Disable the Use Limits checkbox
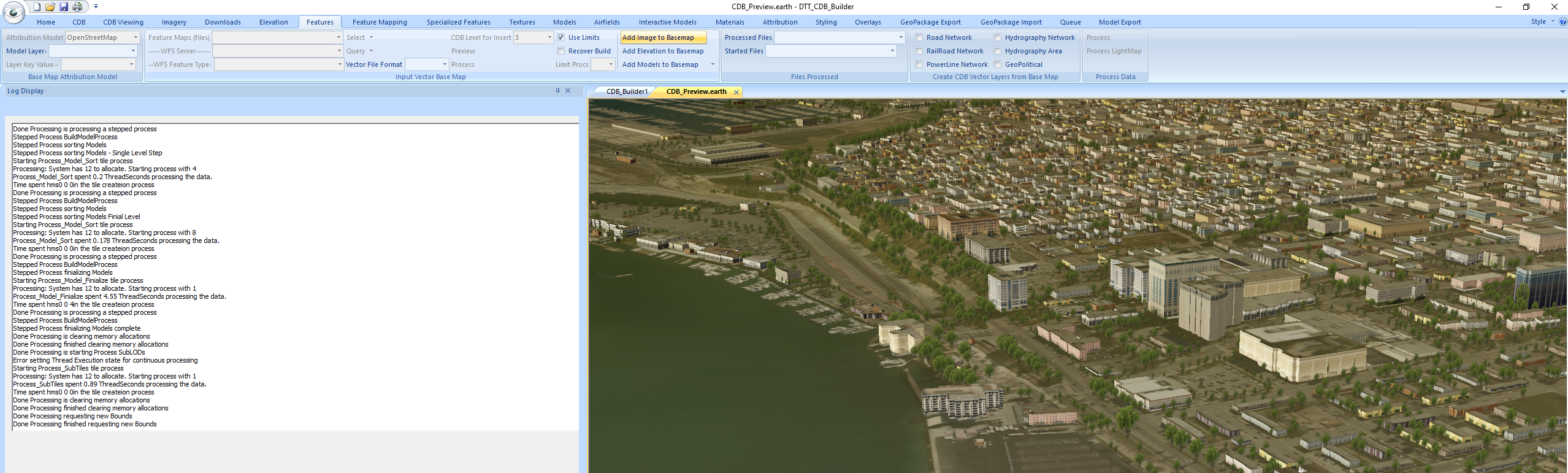The image size is (1568, 473). pyautogui.click(x=560, y=37)
